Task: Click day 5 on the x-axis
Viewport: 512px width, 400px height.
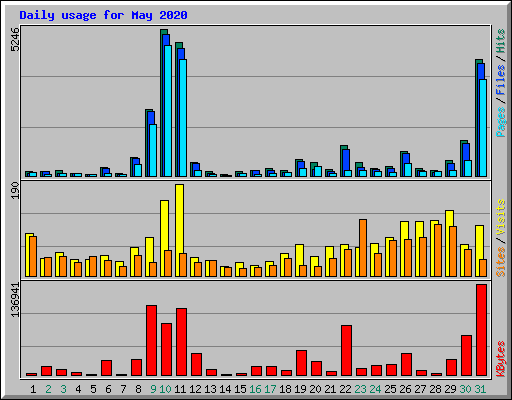Action: coord(93,389)
